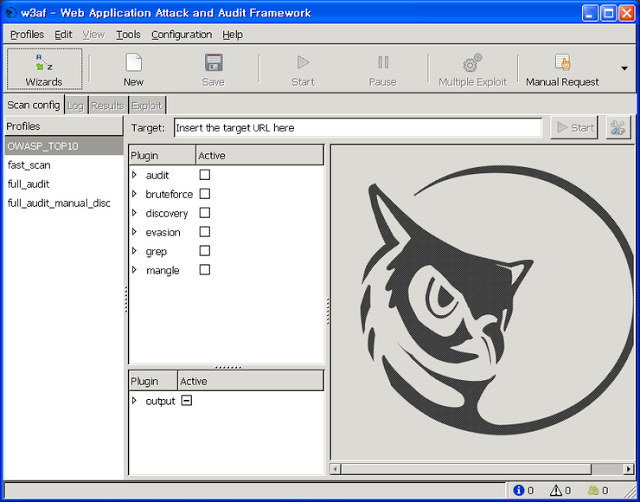Expand the evasion plugin tree
This screenshot has width=640, height=502.
(x=134, y=232)
